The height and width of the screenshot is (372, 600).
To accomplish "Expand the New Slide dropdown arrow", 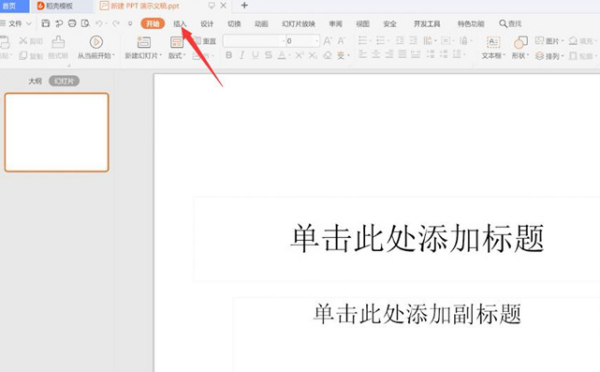I will (x=160, y=55).
